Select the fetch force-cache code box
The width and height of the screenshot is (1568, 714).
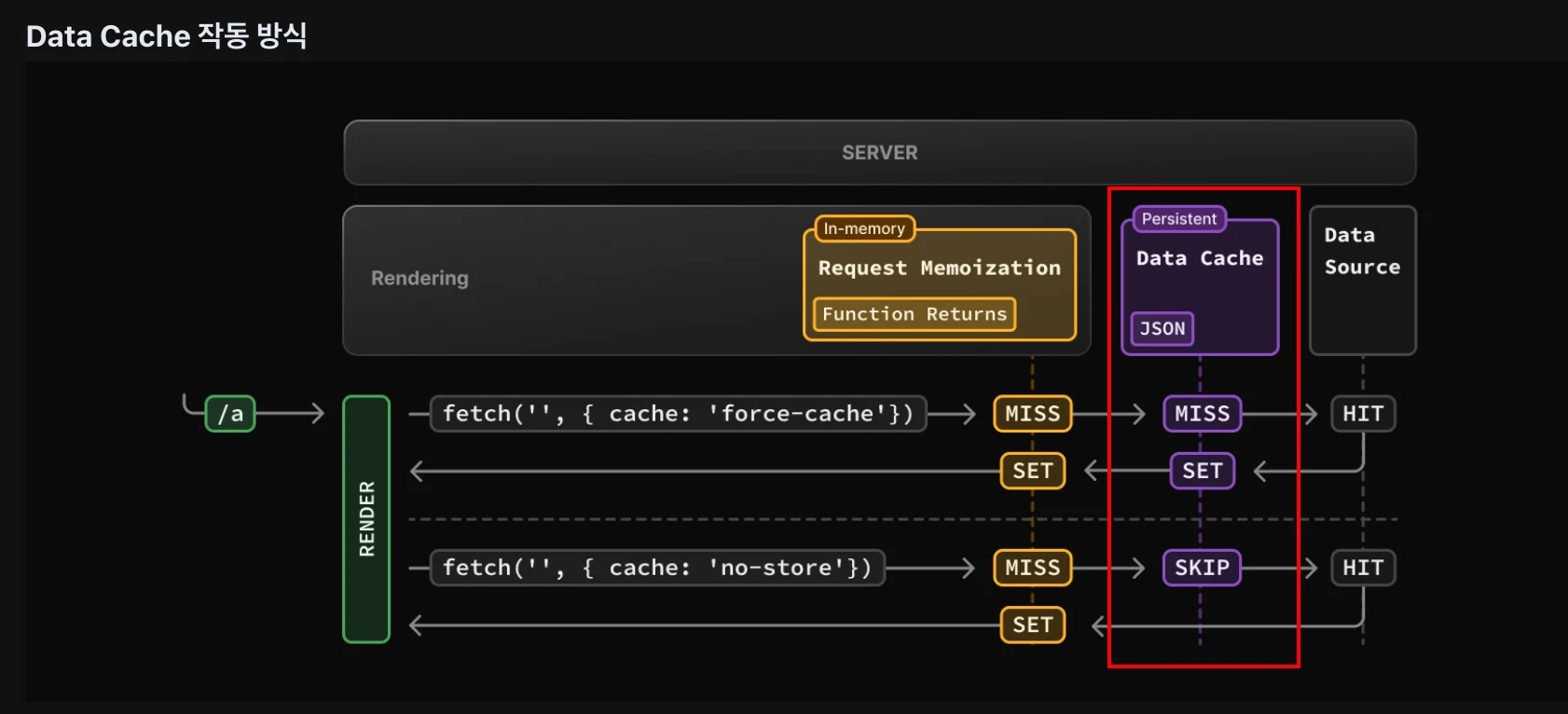[678, 414]
